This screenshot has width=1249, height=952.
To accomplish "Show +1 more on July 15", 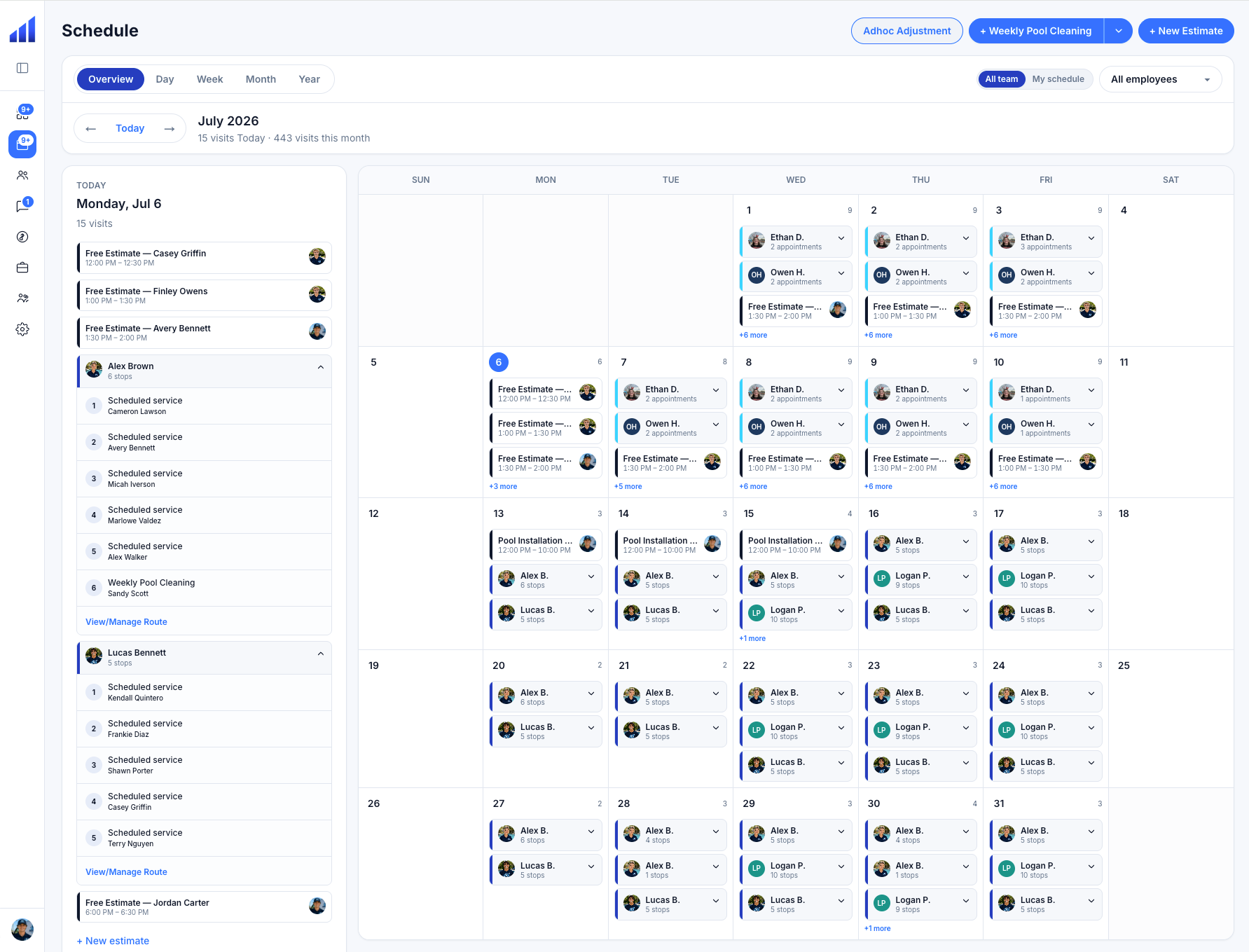I will [x=752, y=639].
